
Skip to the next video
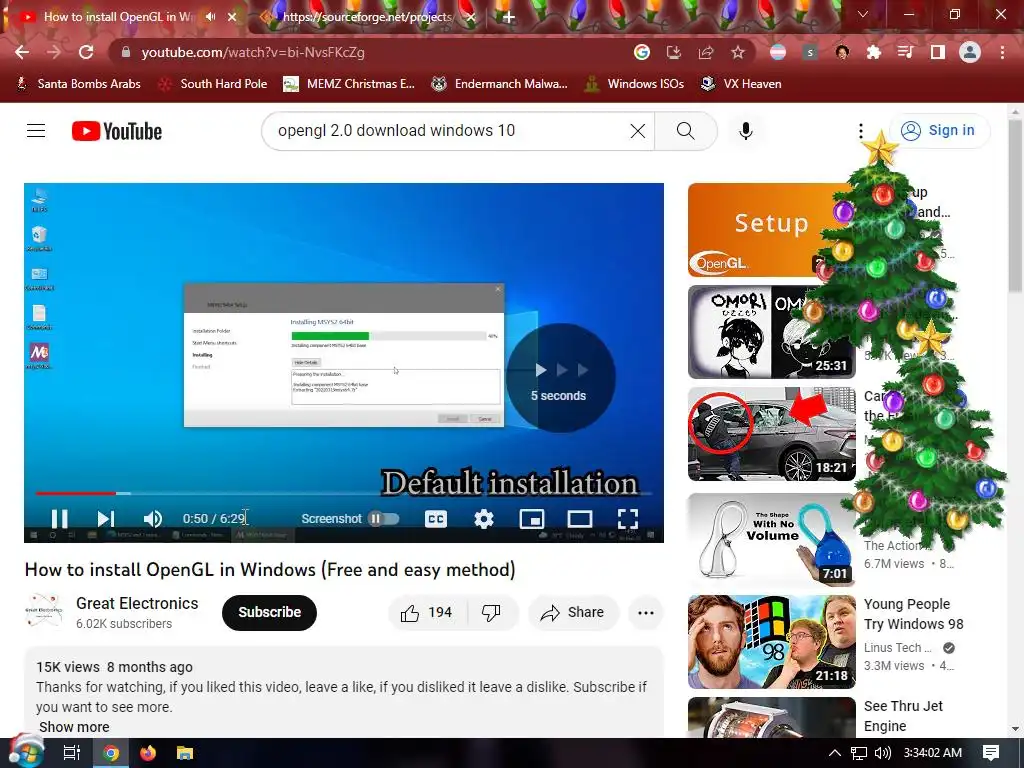coord(106,519)
